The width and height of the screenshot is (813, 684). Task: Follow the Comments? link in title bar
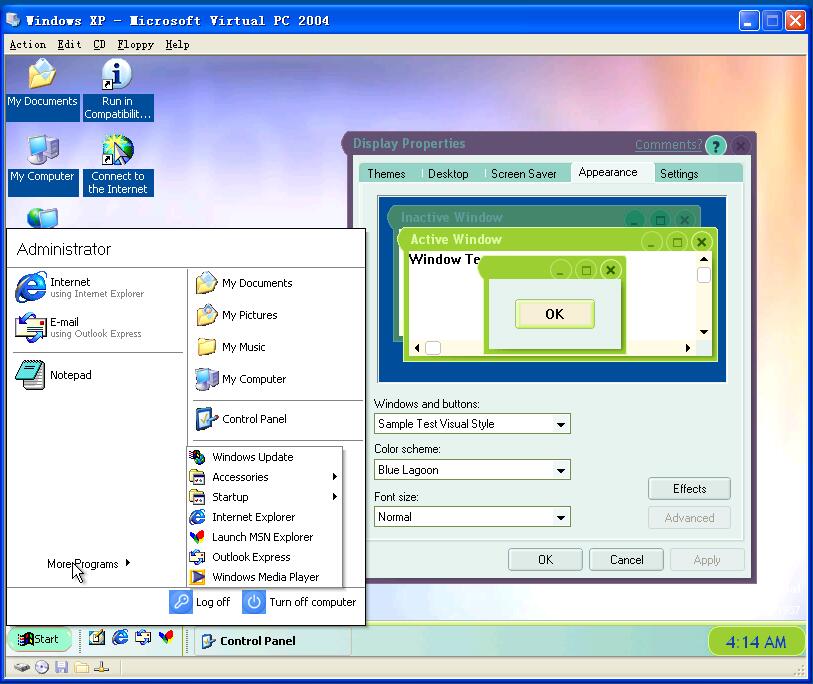coord(668,145)
